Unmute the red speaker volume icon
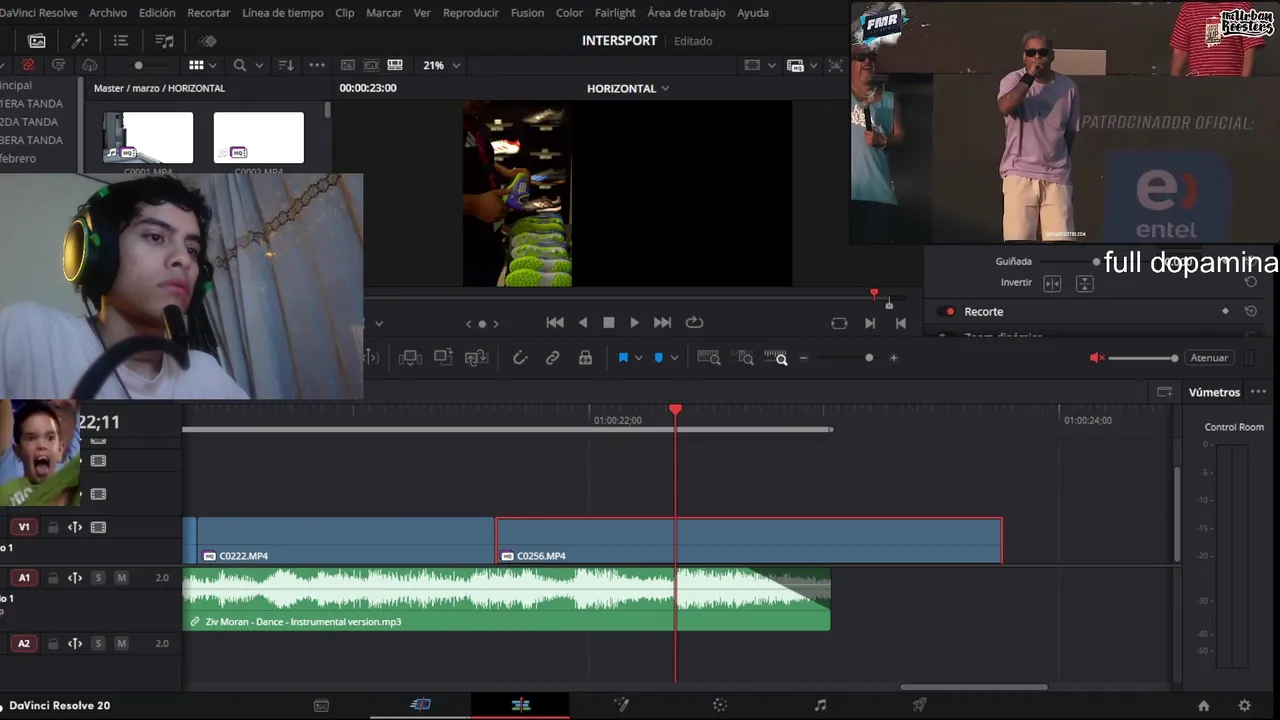1280x720 pixels. [x=1097, y=358]
